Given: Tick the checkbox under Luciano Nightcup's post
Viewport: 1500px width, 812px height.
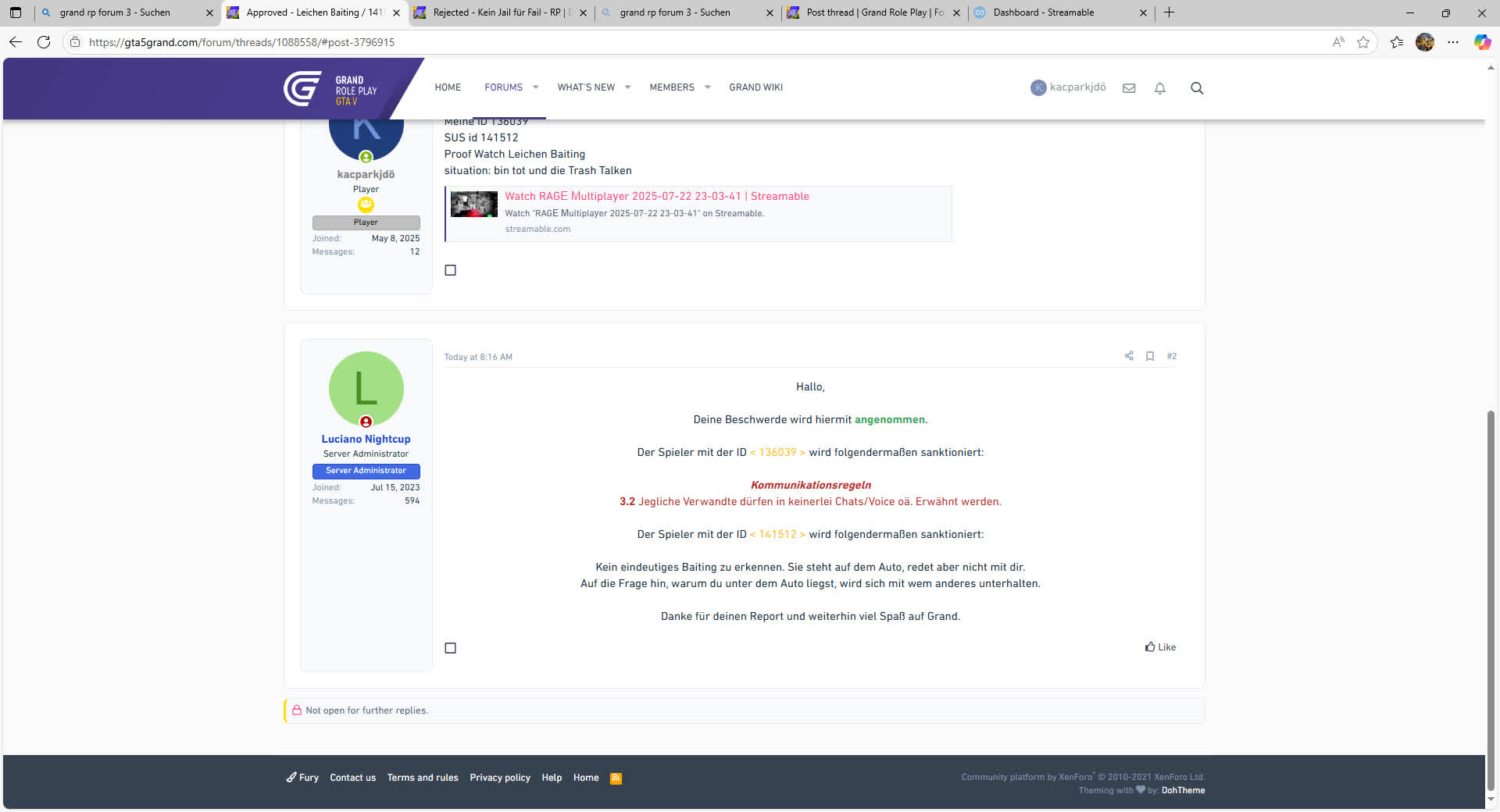Looking at the screenshot, I should point(451,648).
